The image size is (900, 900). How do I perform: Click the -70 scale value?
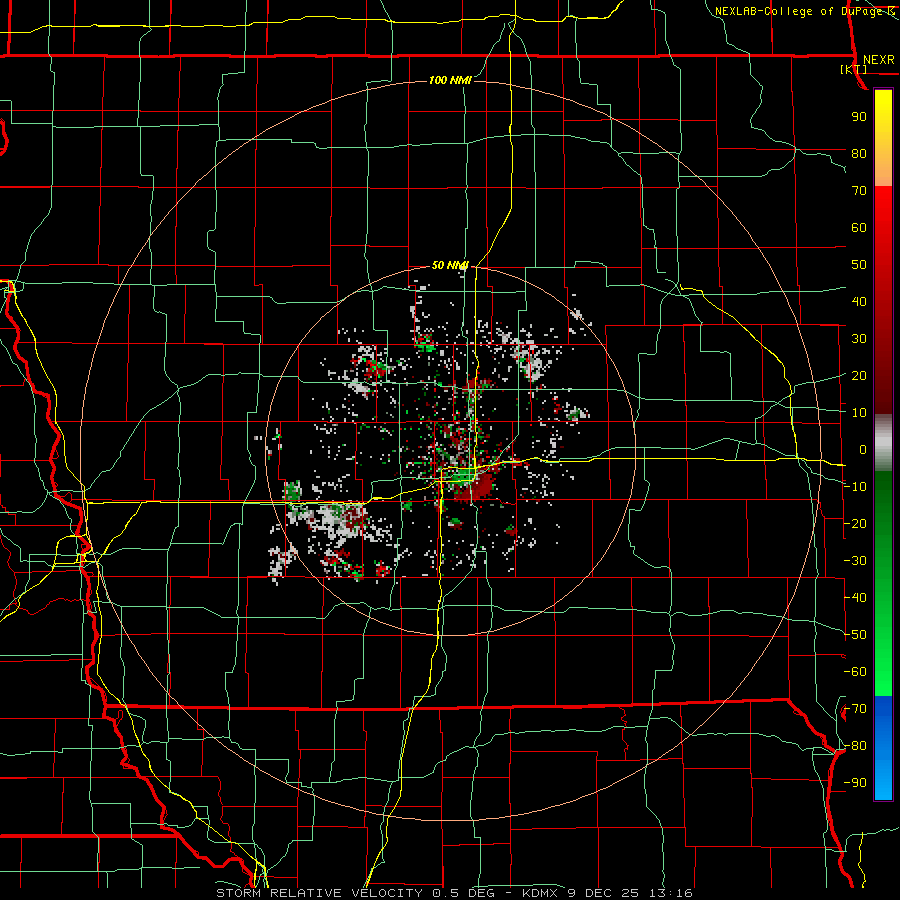point(855,709)
